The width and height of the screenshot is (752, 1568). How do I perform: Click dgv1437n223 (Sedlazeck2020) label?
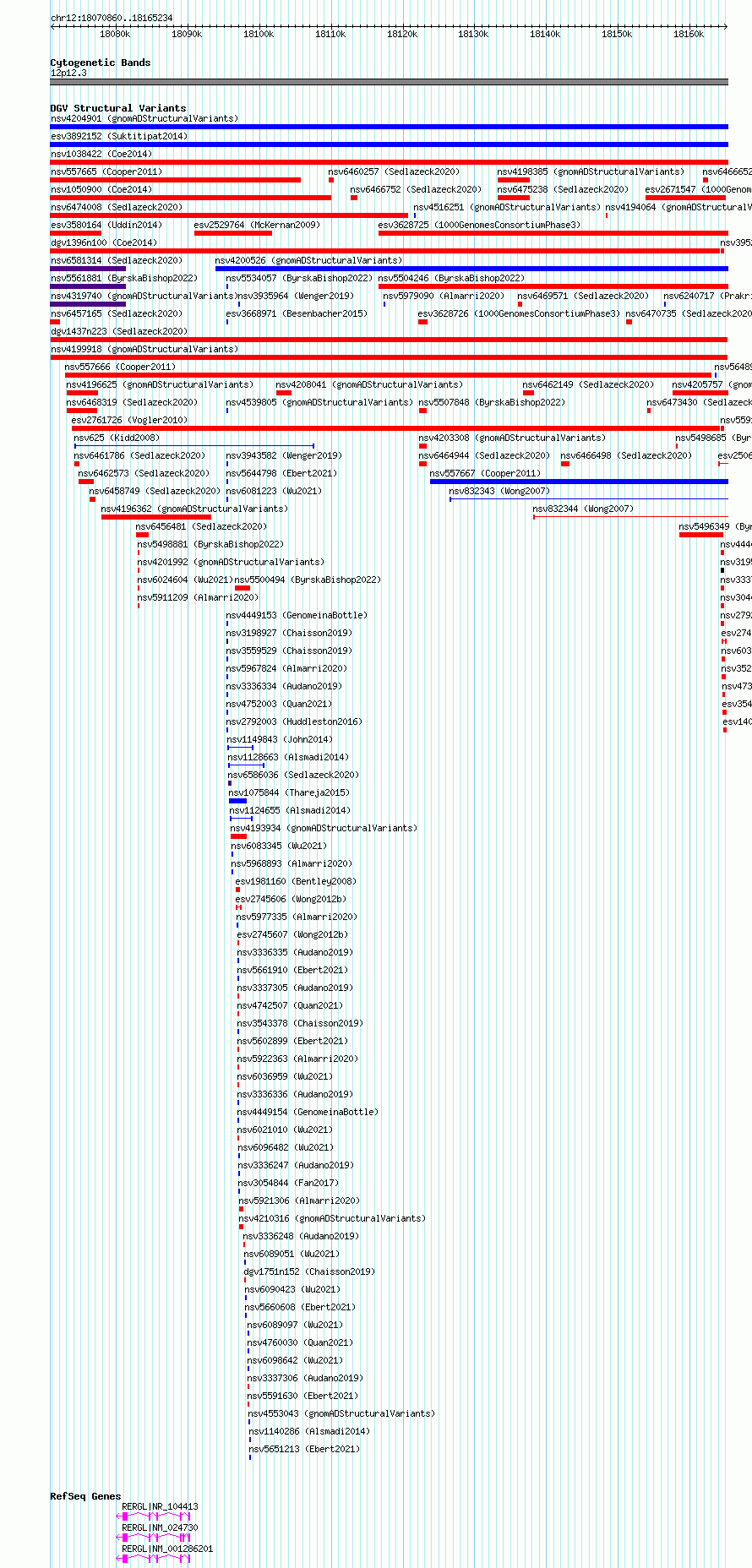point(119,331)
